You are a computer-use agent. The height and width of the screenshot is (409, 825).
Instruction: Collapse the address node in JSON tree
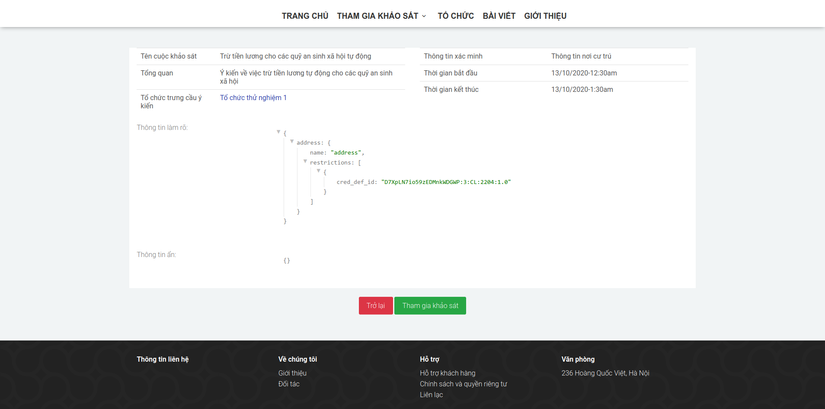(x=291, y=142)
